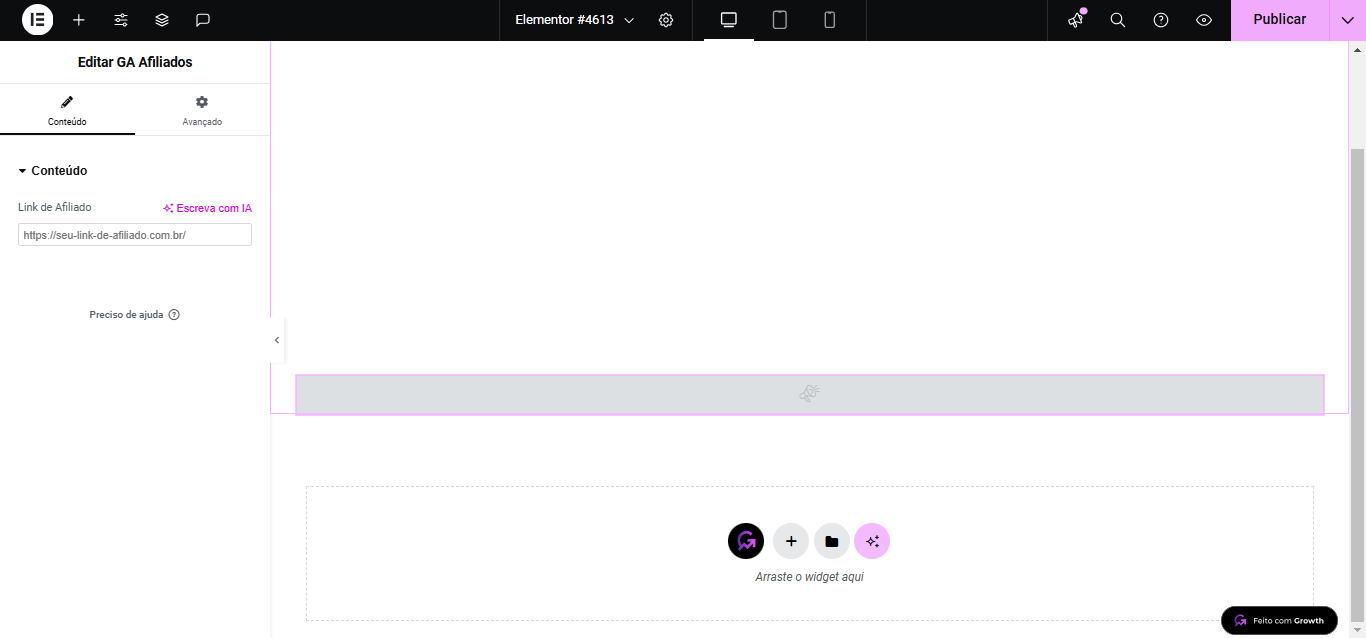Open page settings gear icon
Screen dimensions: 1366x638
[x=666, y=20]
